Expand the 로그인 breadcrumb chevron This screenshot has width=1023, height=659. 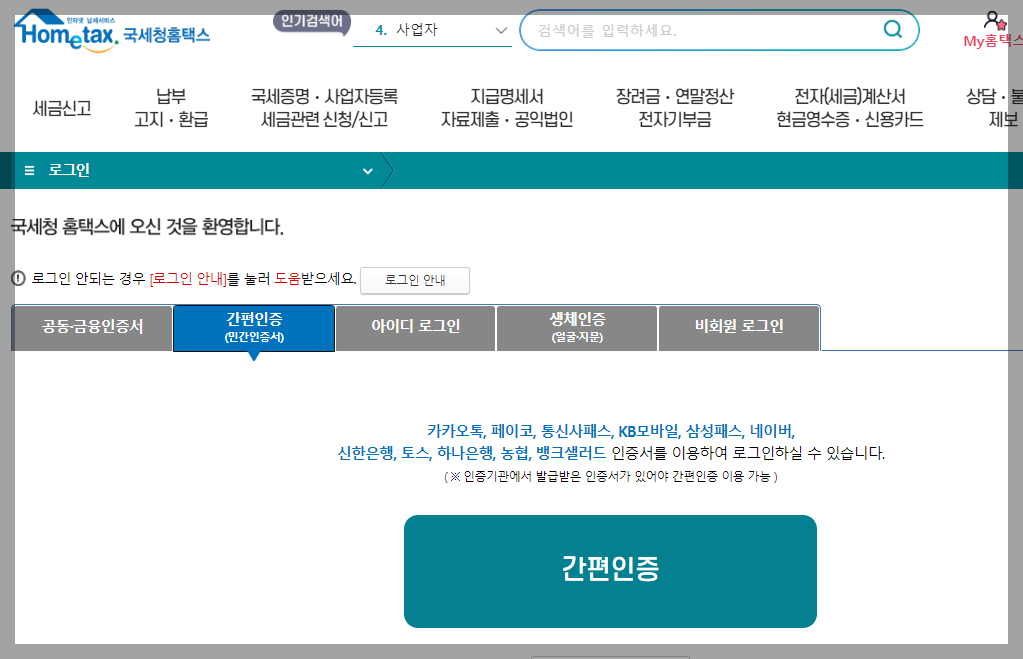pyautogui.click(x=369, y=170)
